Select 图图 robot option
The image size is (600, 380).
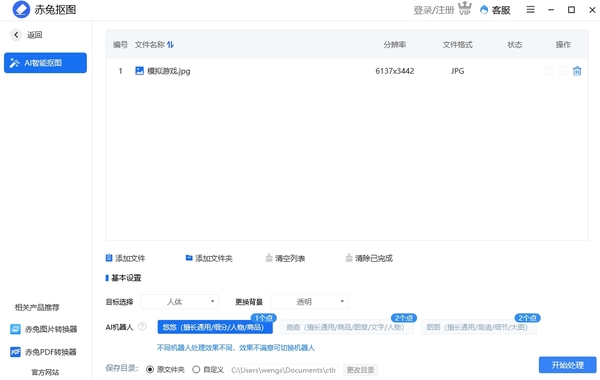click(x=479, y=327)
